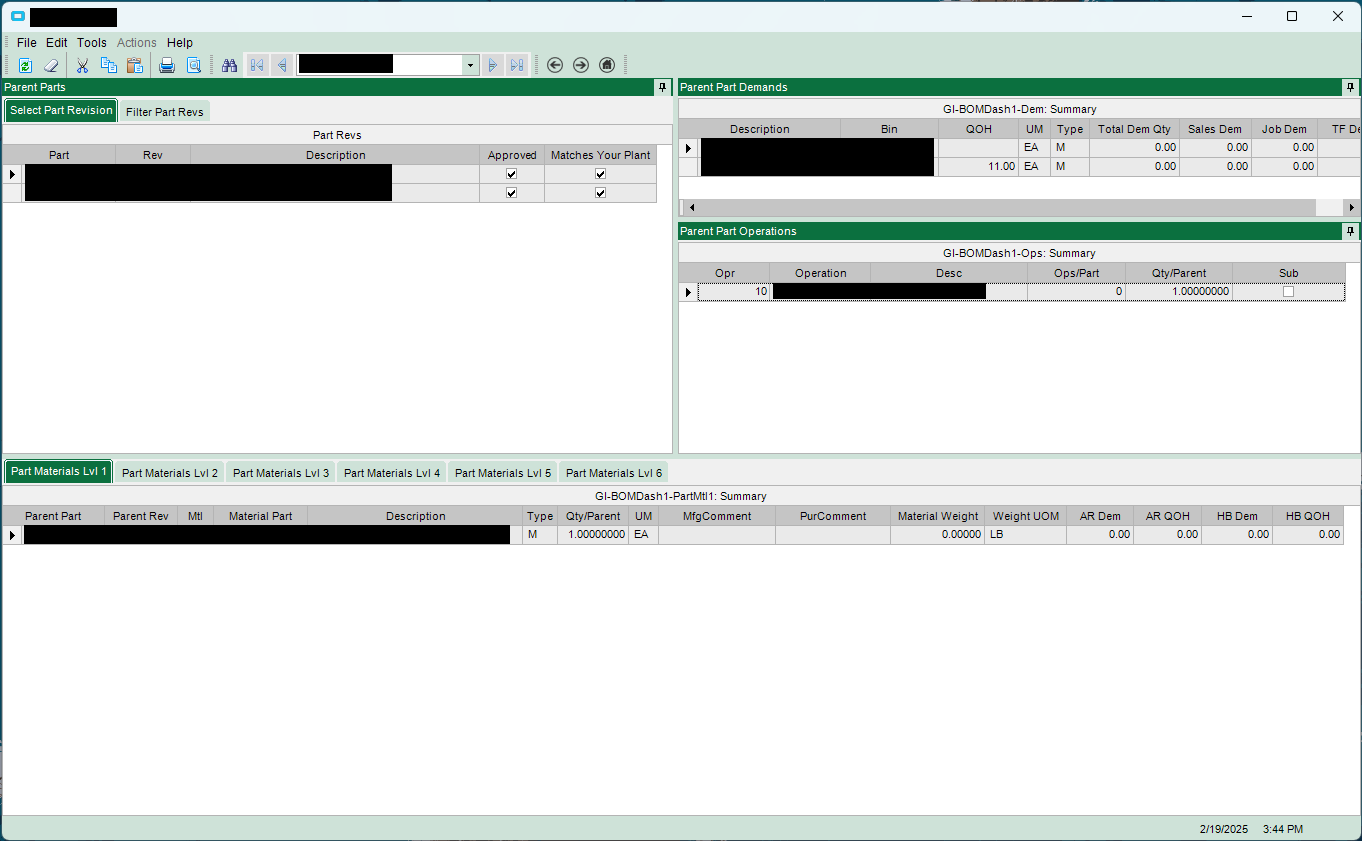
Task: Click Qty/Parent 1.00000000 in Operations grid
Action: pos(1179,292)
